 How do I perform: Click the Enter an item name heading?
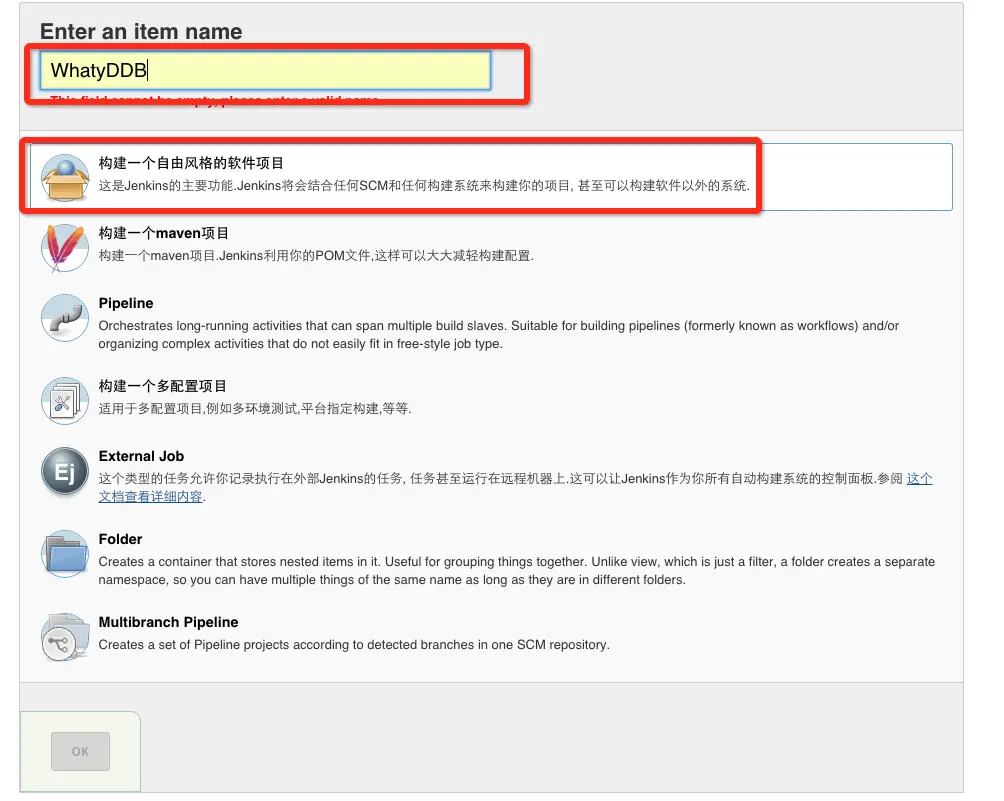tap(142, 31)
